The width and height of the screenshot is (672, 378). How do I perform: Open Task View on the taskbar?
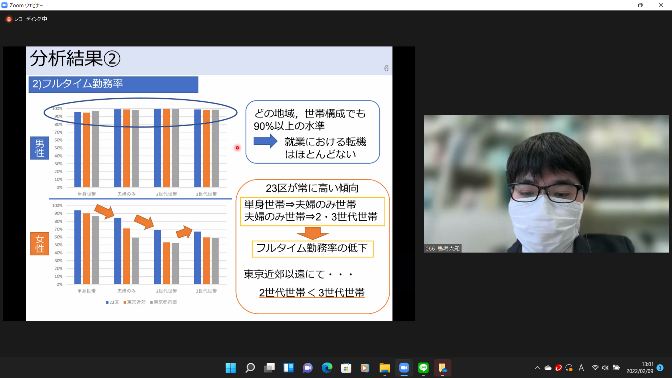269,368
